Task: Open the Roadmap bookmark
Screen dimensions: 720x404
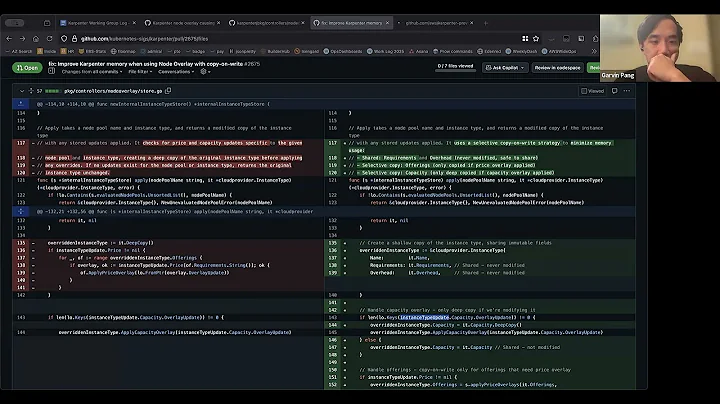Action: click(123, 51)
